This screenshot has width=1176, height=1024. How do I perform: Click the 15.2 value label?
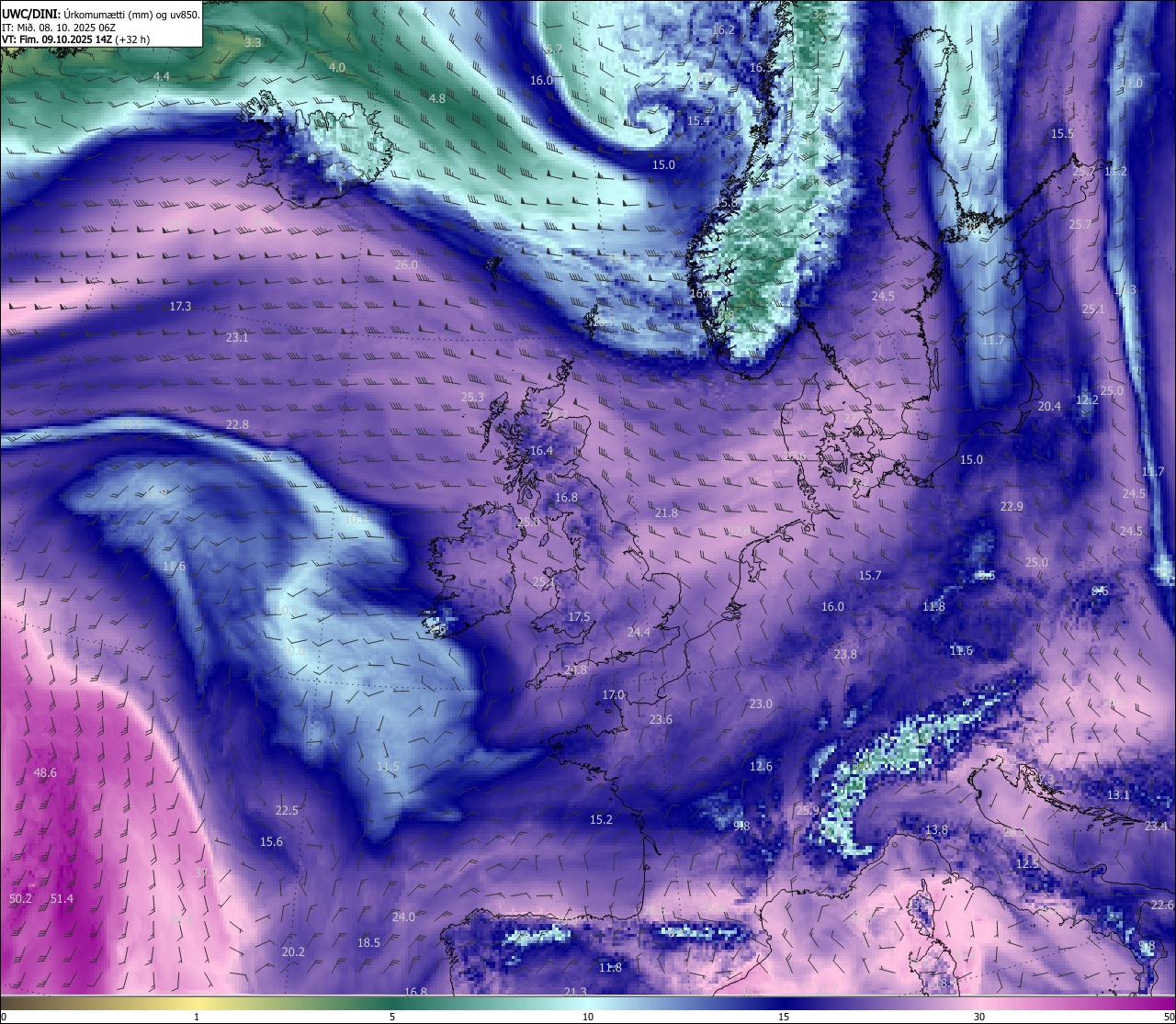point(601,820)
